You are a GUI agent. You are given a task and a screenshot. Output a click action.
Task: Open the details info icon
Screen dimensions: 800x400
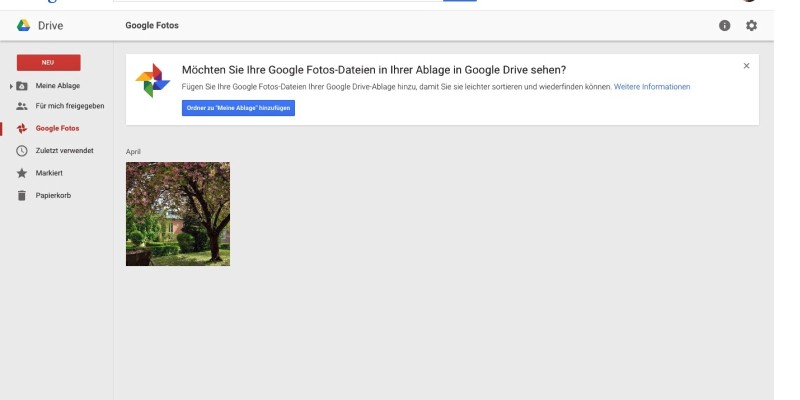point(725,25)
